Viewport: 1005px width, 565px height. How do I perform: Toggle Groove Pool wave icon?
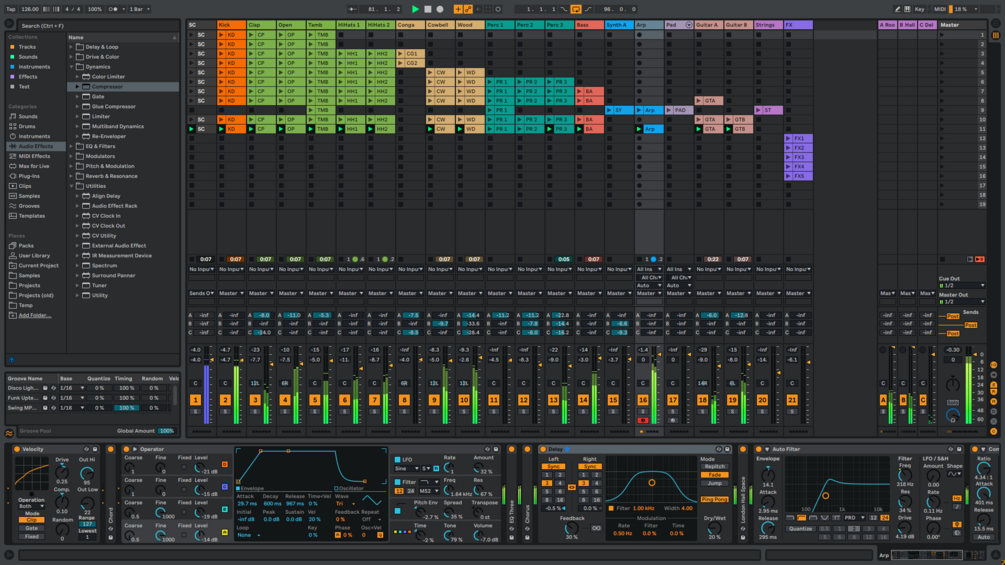[x=9, y=433]
